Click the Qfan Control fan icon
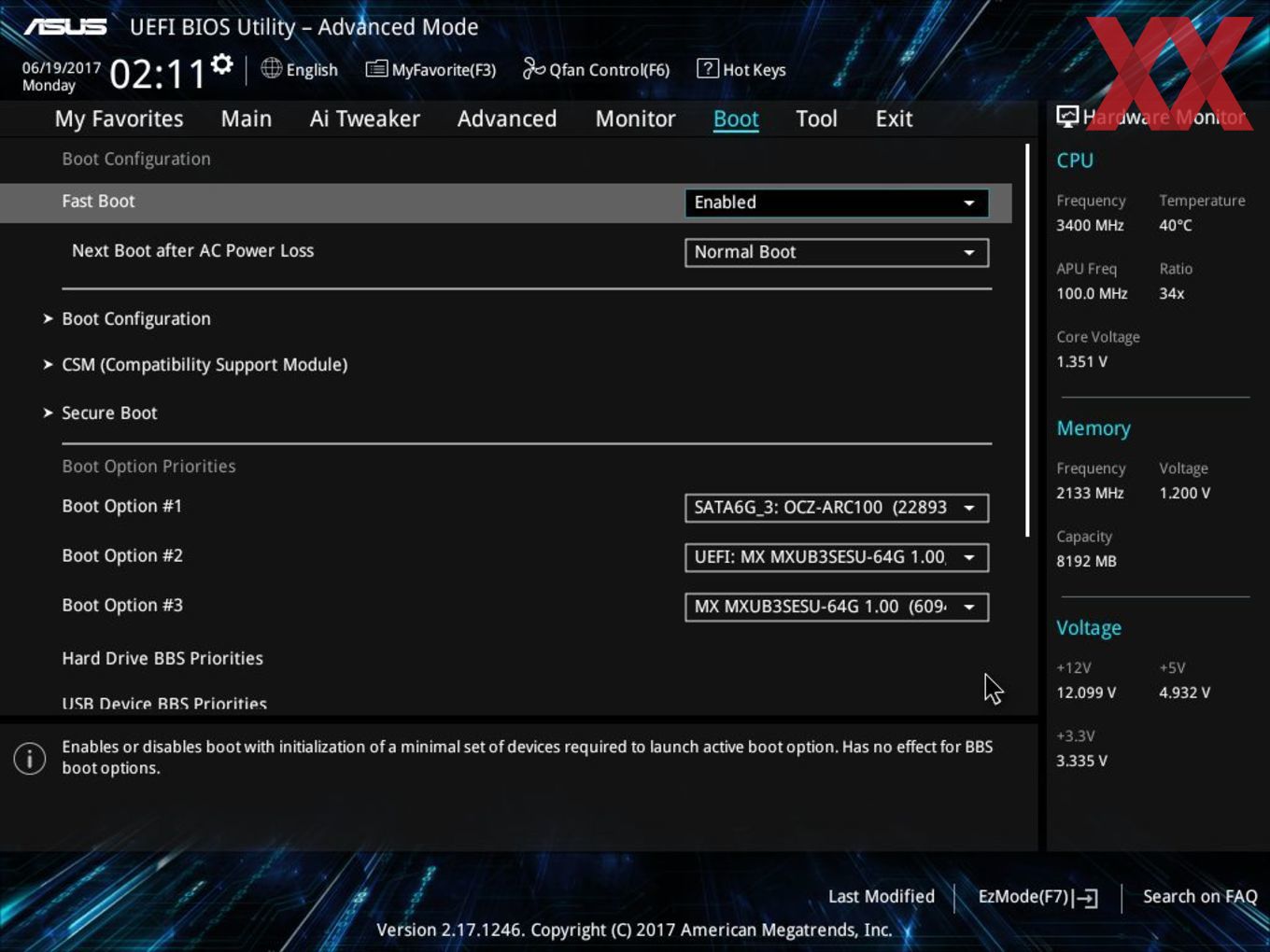 coord(533,68)
